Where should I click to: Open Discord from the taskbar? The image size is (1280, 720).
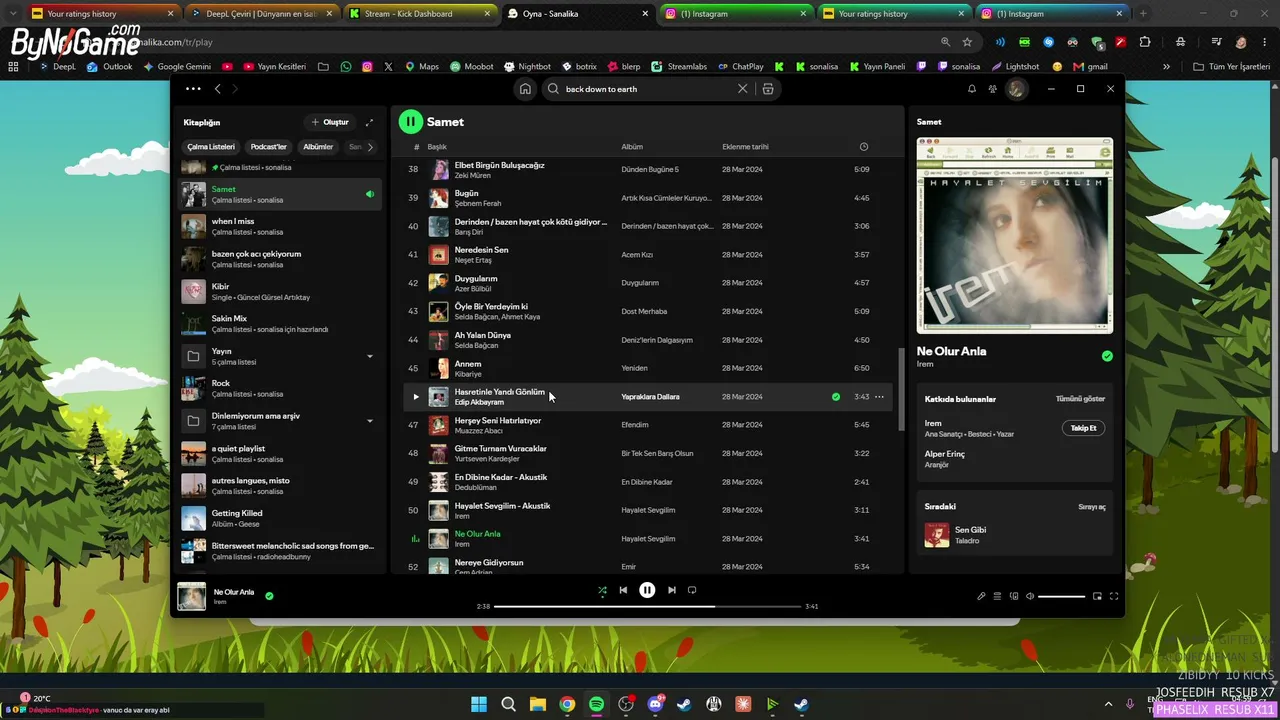pos(655,704)
